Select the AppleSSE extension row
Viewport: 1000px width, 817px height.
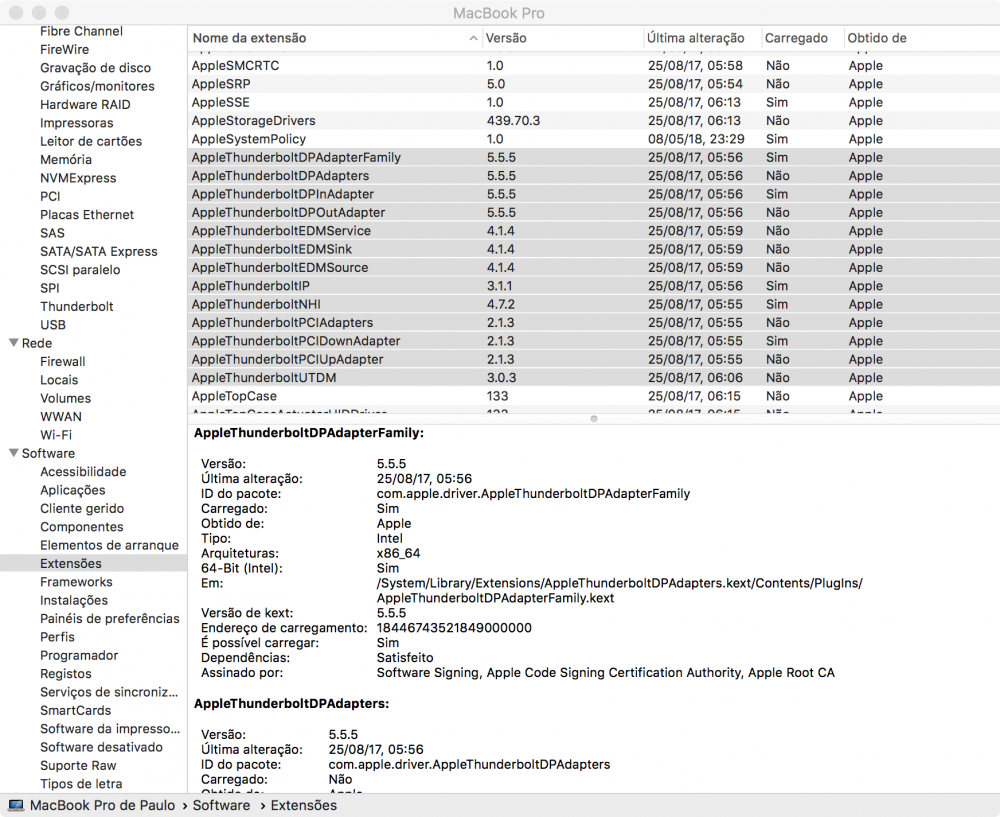[594, 103]
